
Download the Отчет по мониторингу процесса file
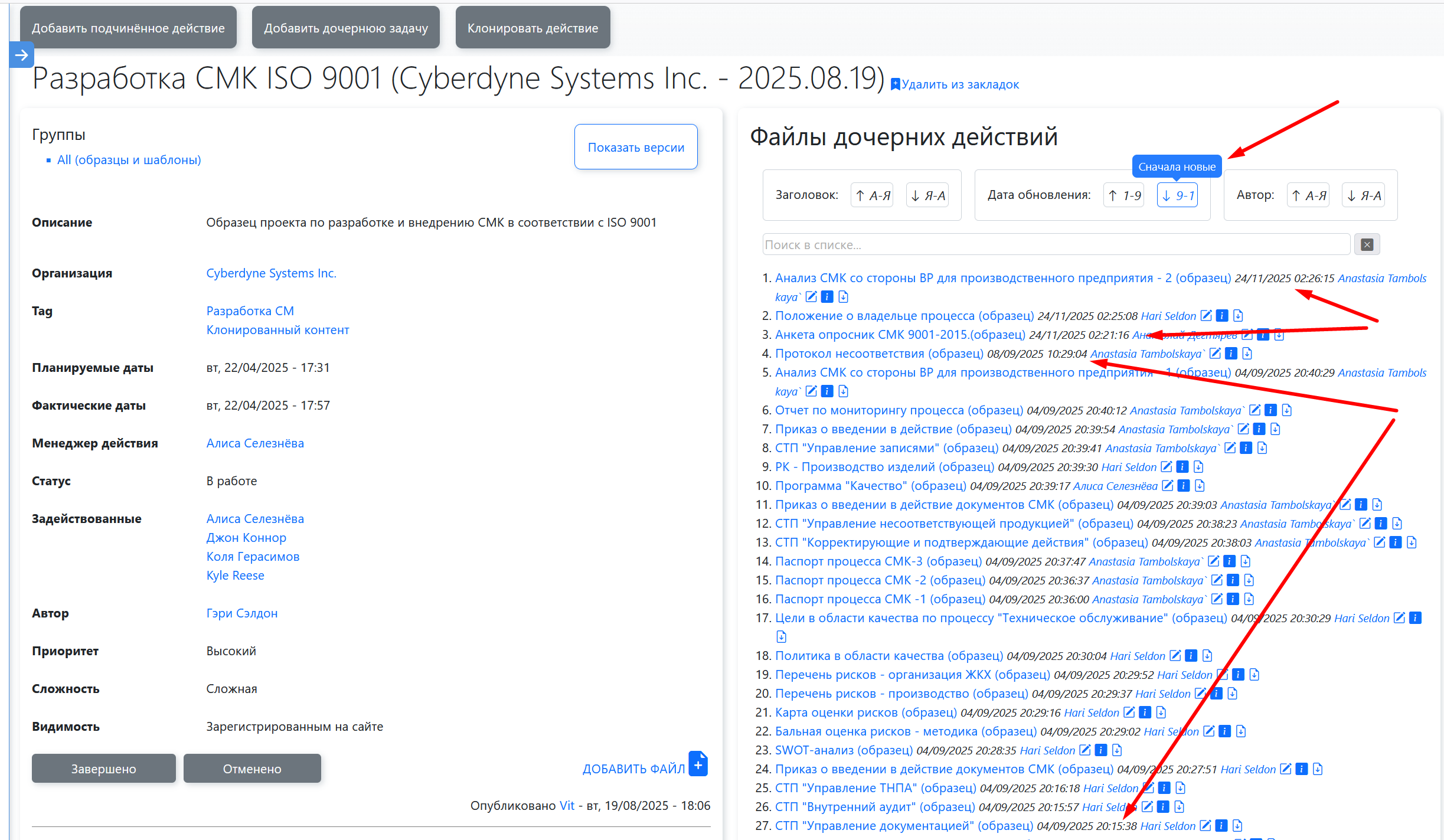coord(1287,410)
